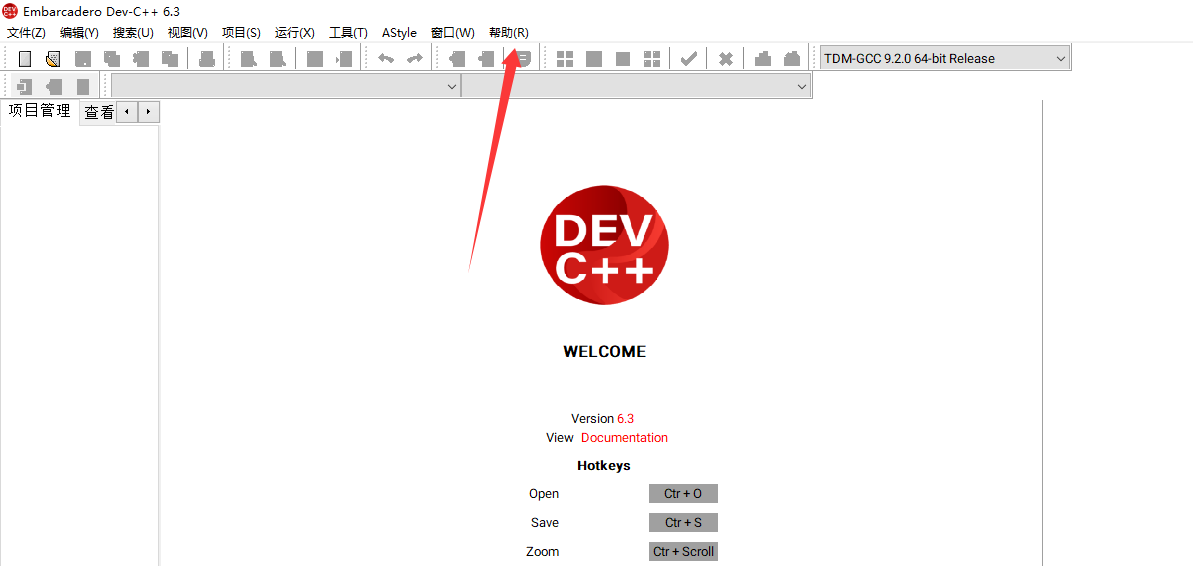This screenshot has width=1193, height=566.
Task: Switch to the 项目管理 tab
Action: click(x=39, y=111)
